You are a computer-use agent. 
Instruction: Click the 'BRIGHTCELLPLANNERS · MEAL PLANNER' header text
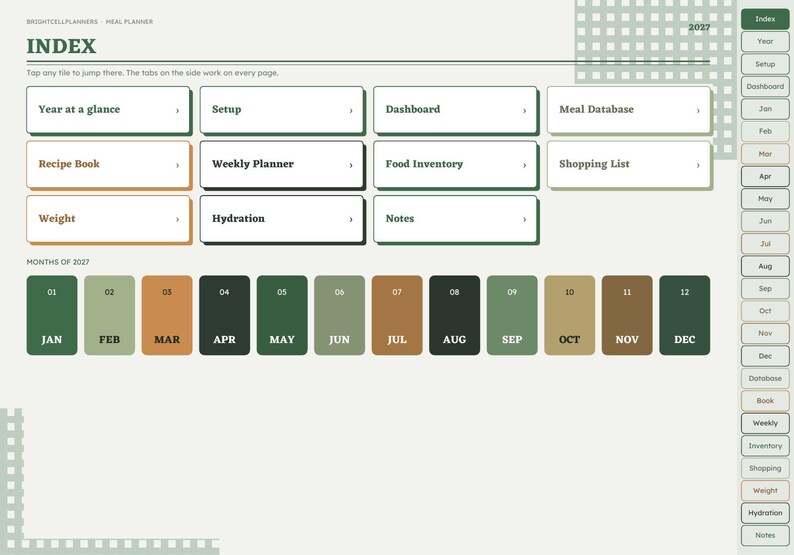tap(90, 22)
